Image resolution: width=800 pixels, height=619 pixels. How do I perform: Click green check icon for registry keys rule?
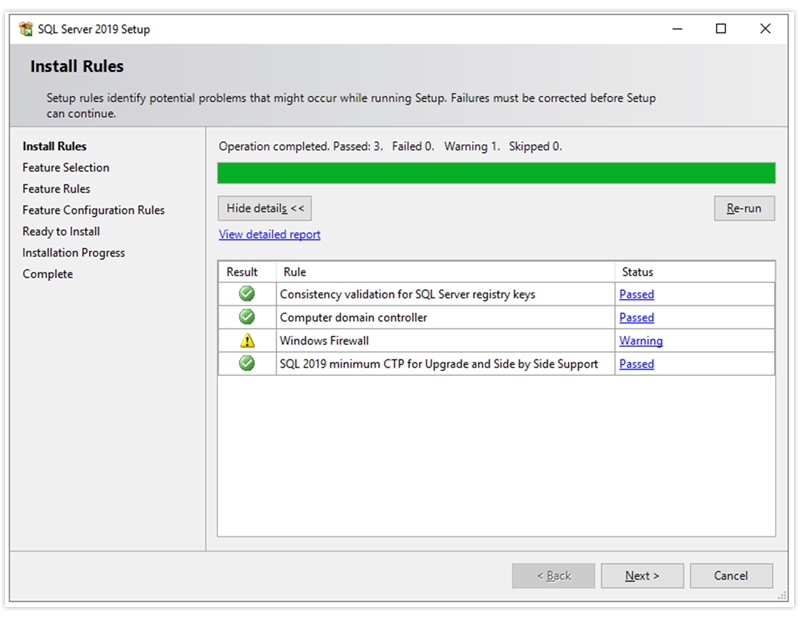(x=247, y=294)
